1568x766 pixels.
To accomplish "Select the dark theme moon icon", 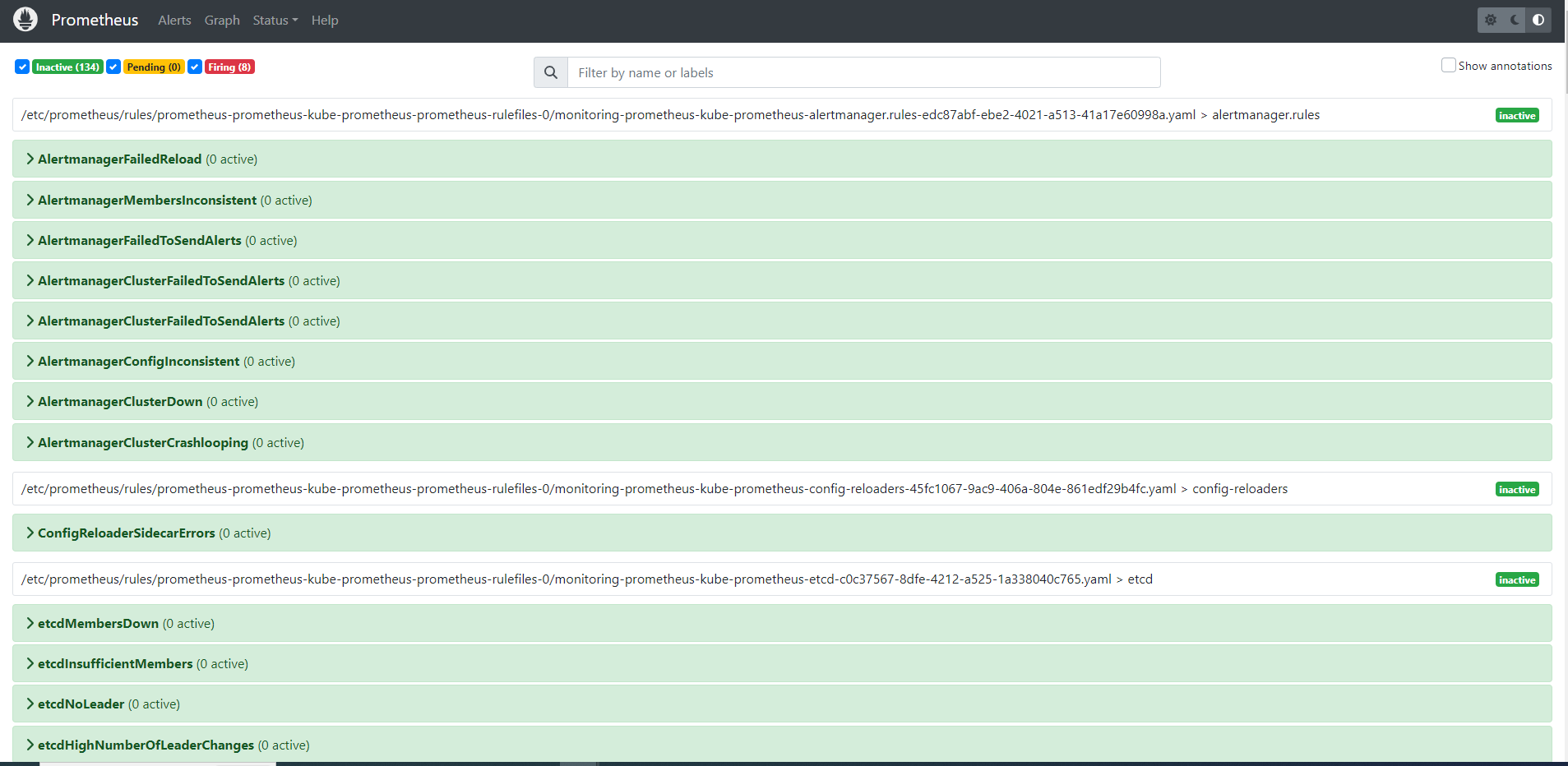I will click(1515, 20).
